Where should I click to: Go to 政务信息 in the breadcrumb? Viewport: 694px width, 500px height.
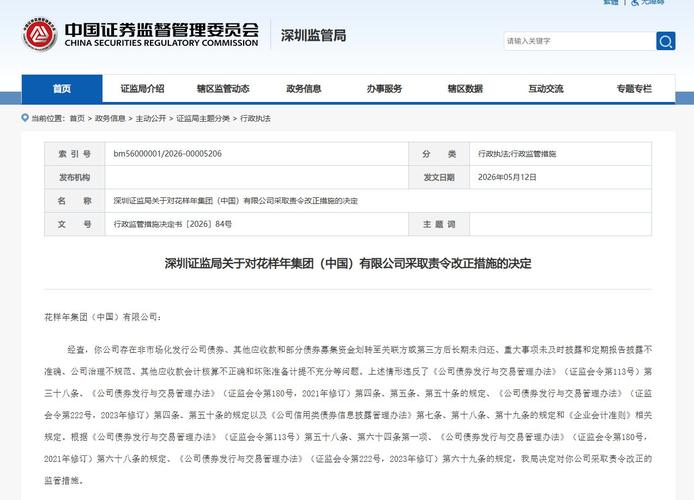tap(110, 118)
